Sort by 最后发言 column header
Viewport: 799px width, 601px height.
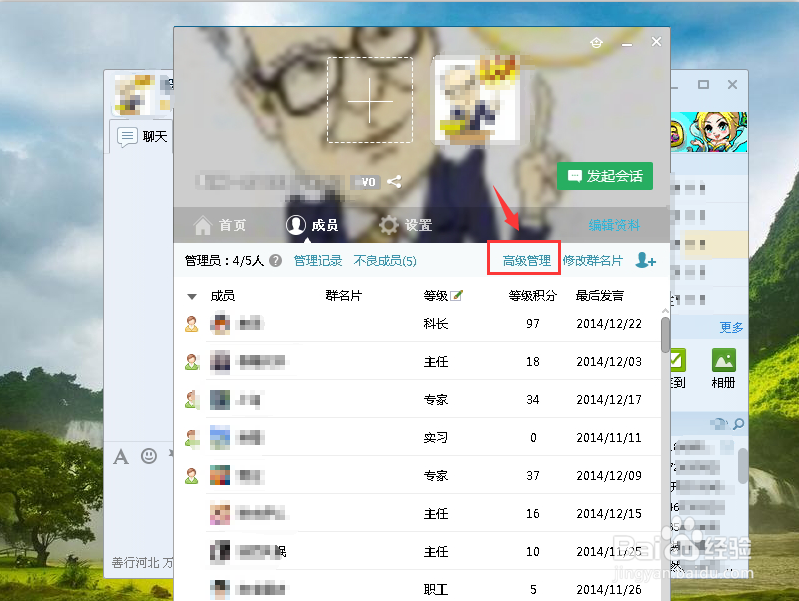pyautogui.click(x=600, y=296)
